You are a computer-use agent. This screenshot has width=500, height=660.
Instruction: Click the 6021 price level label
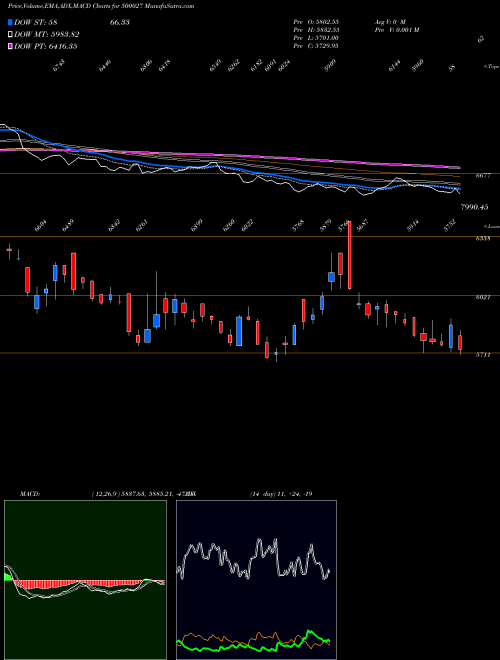[483, 297]
